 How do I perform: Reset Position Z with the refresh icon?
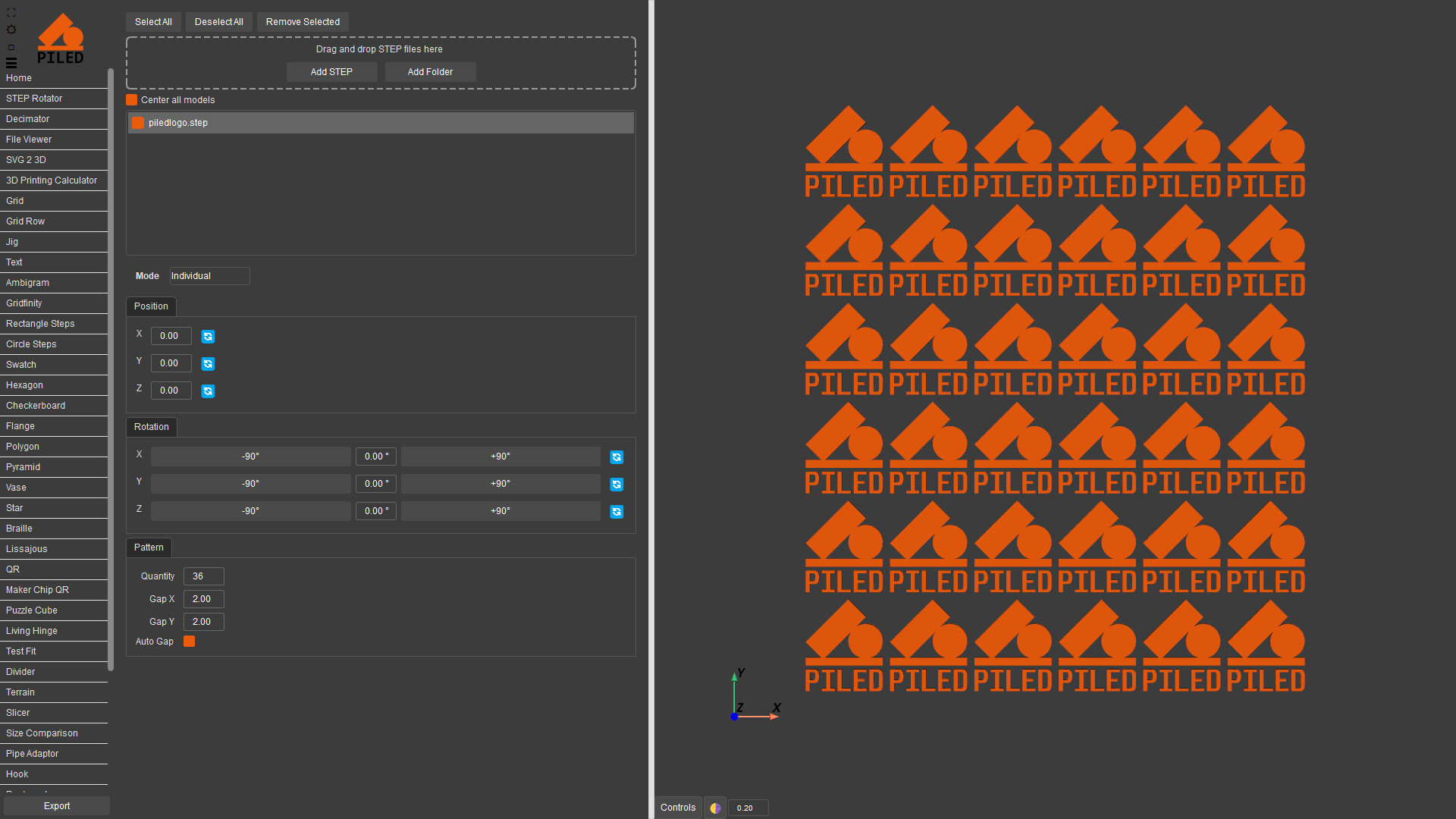click(x=208, y=391)
